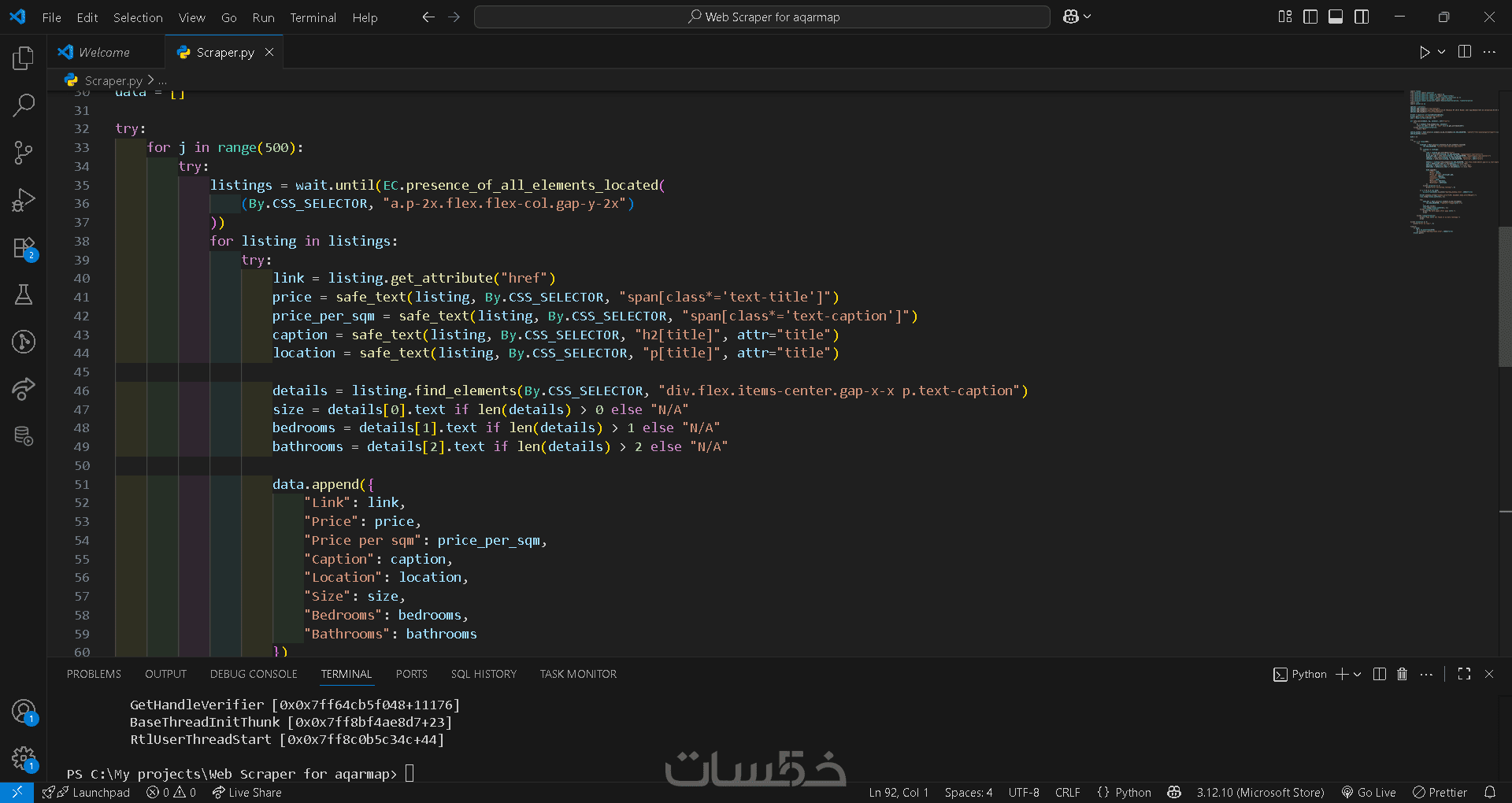Screen dimensions: 1512x803
Task: Switch to the Welcome tab
Action: point(106,52)
